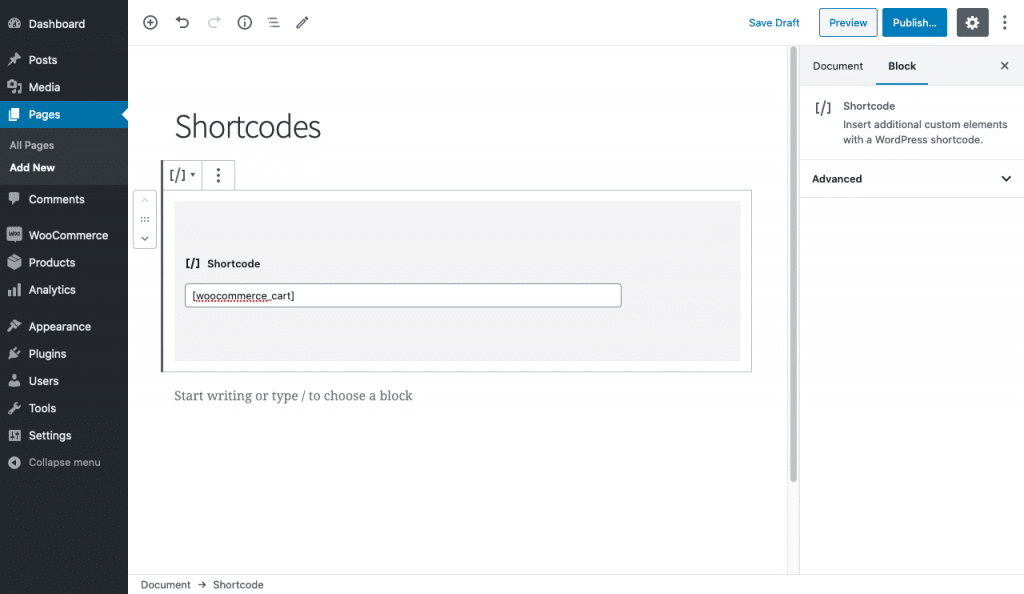Open the block inserter with the plus icon
Screen dimensions: 1024x594
150,22
